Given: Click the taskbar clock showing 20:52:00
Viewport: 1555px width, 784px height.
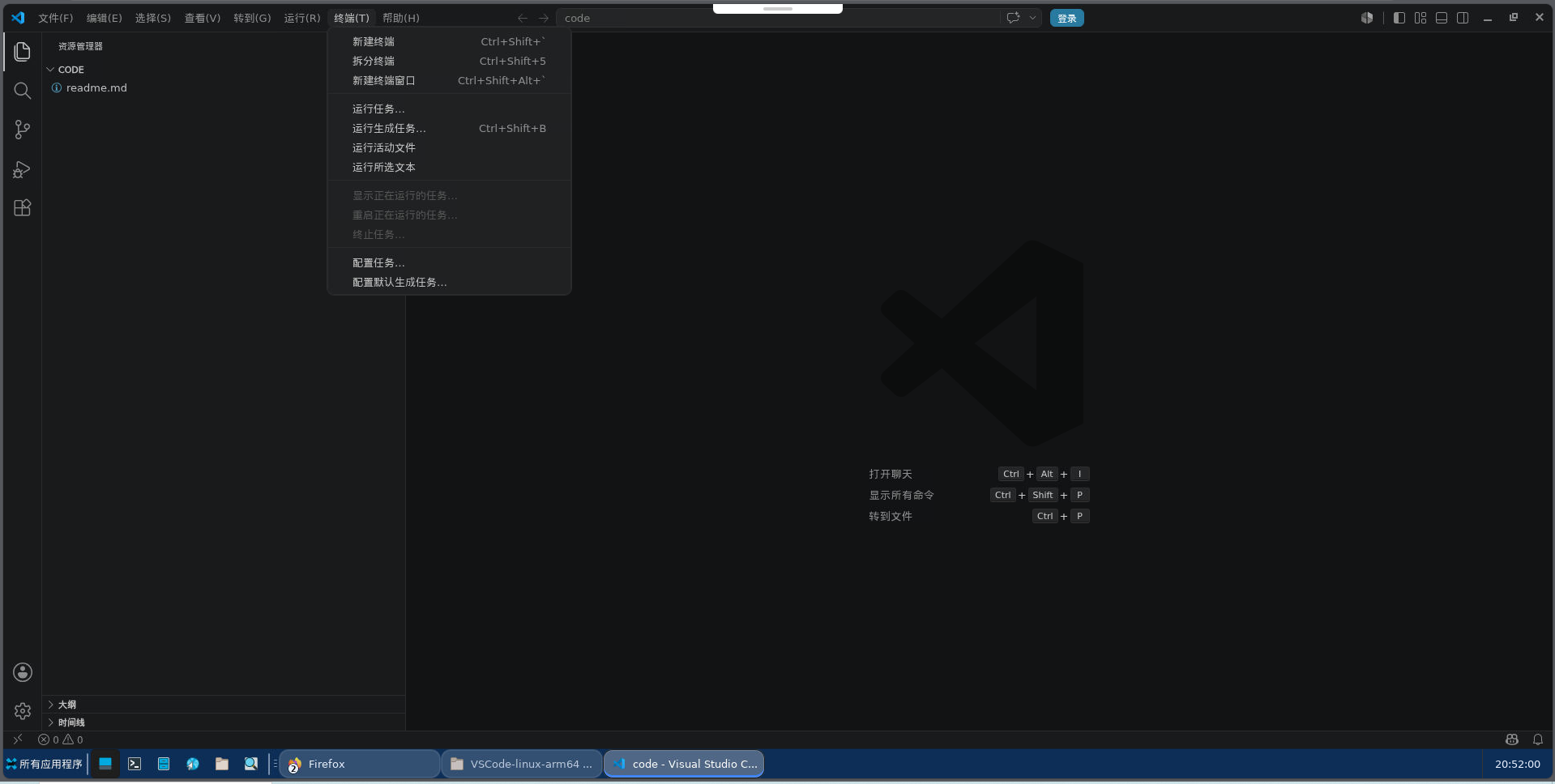Looking at the screenshot, I should click(1518, 764).
